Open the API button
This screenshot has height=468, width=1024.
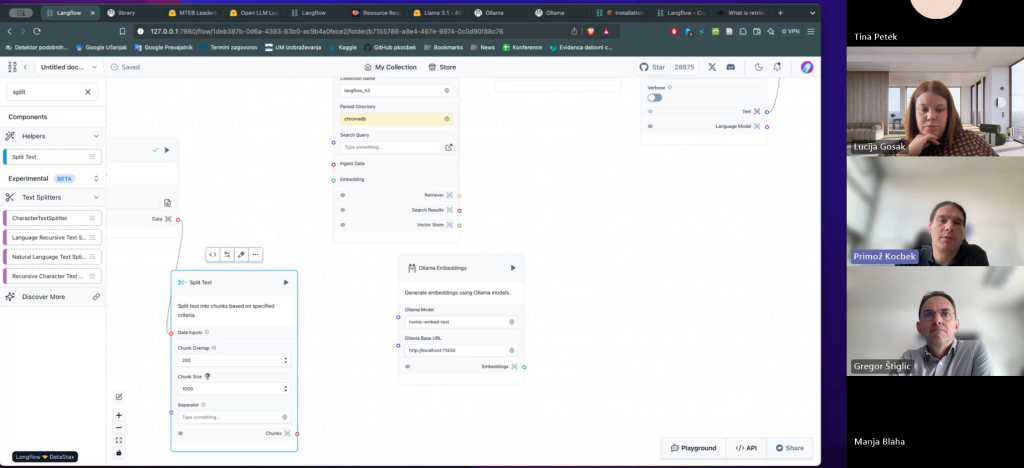click(746, 448)
